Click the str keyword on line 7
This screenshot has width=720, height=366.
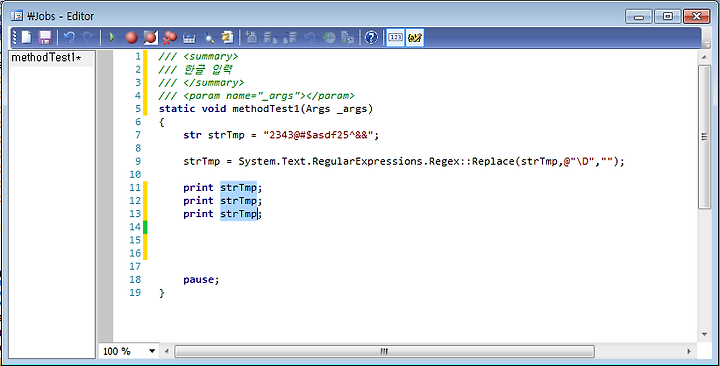(x=192, y=135)
